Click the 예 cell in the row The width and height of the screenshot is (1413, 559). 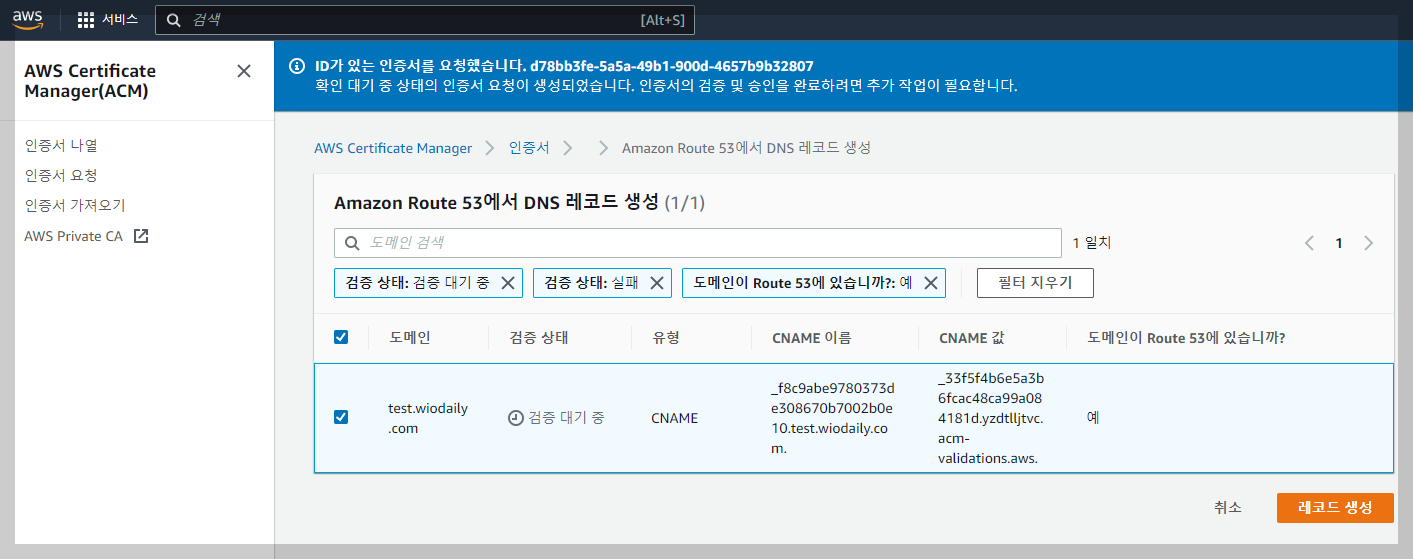[x=1093, y=418]
